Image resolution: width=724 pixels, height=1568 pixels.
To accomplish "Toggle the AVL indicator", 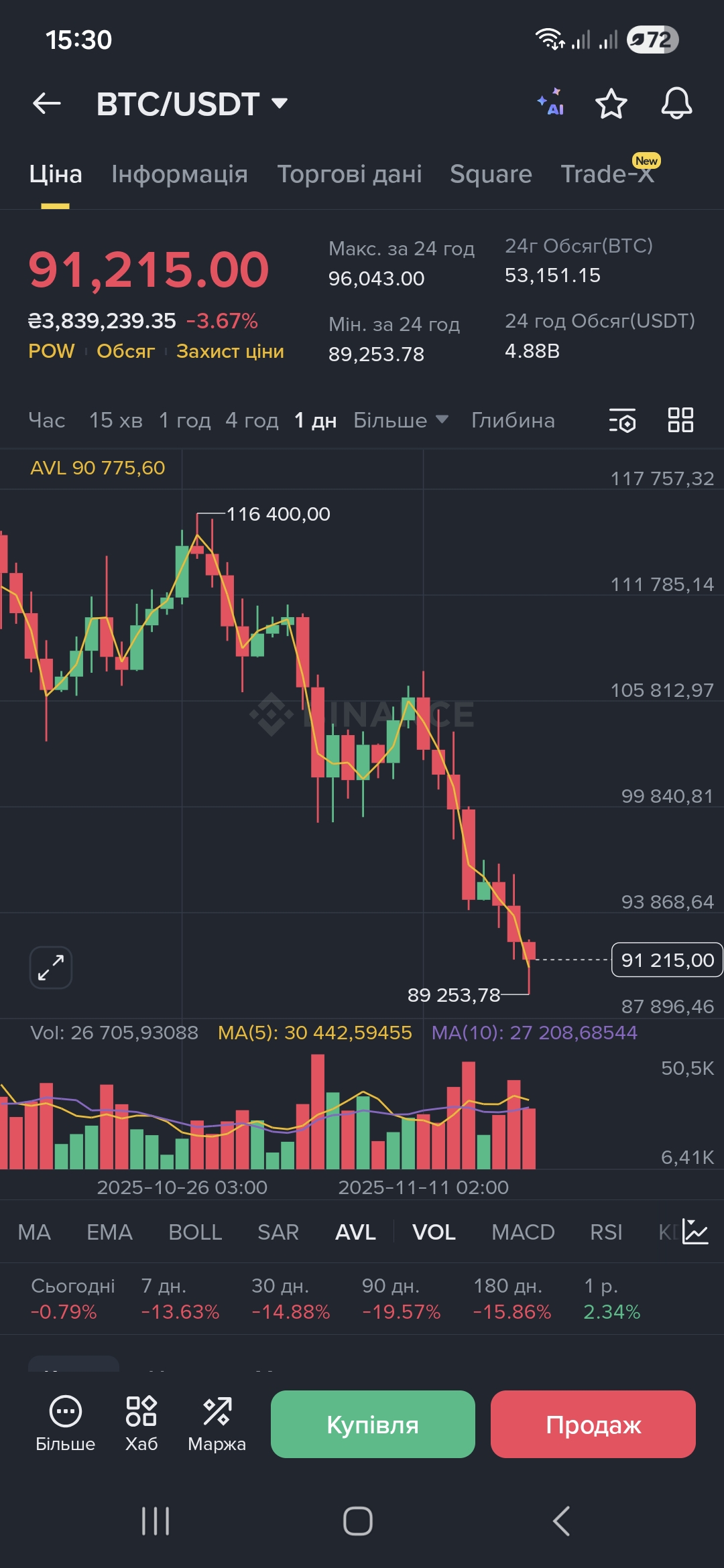I will pos(355,1232).
